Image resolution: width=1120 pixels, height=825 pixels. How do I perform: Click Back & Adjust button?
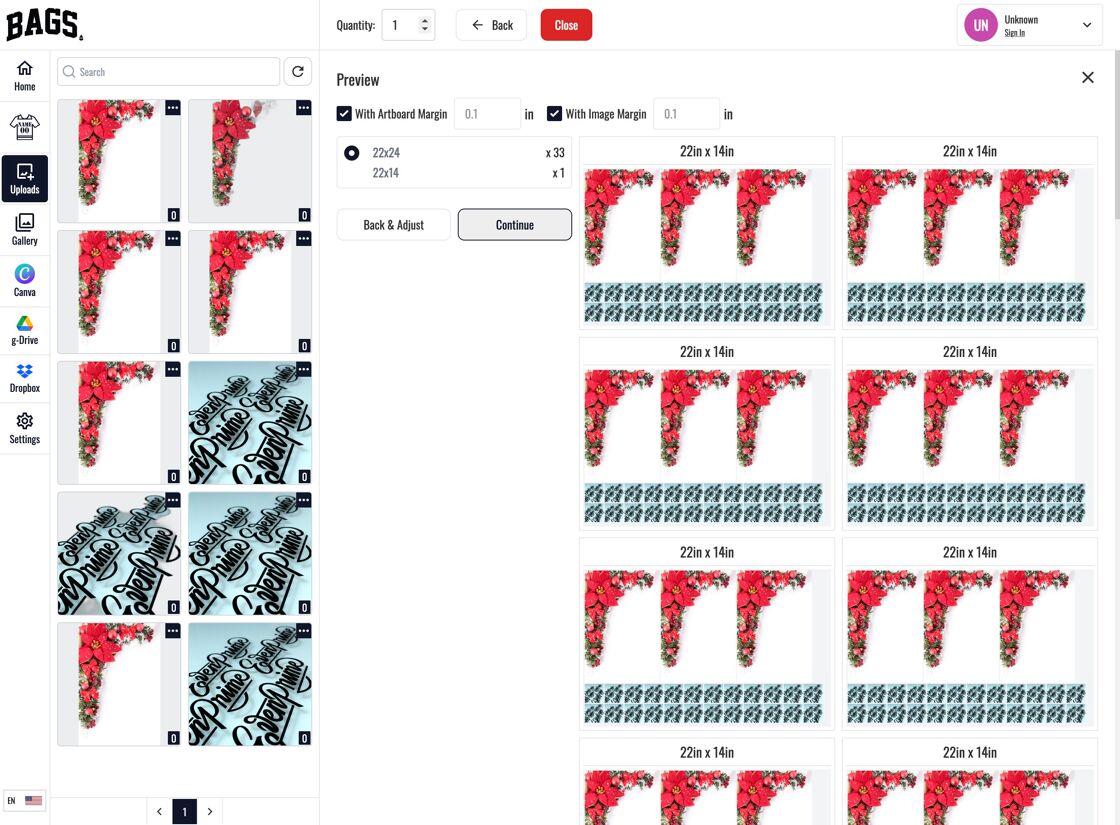pos(394,225)
